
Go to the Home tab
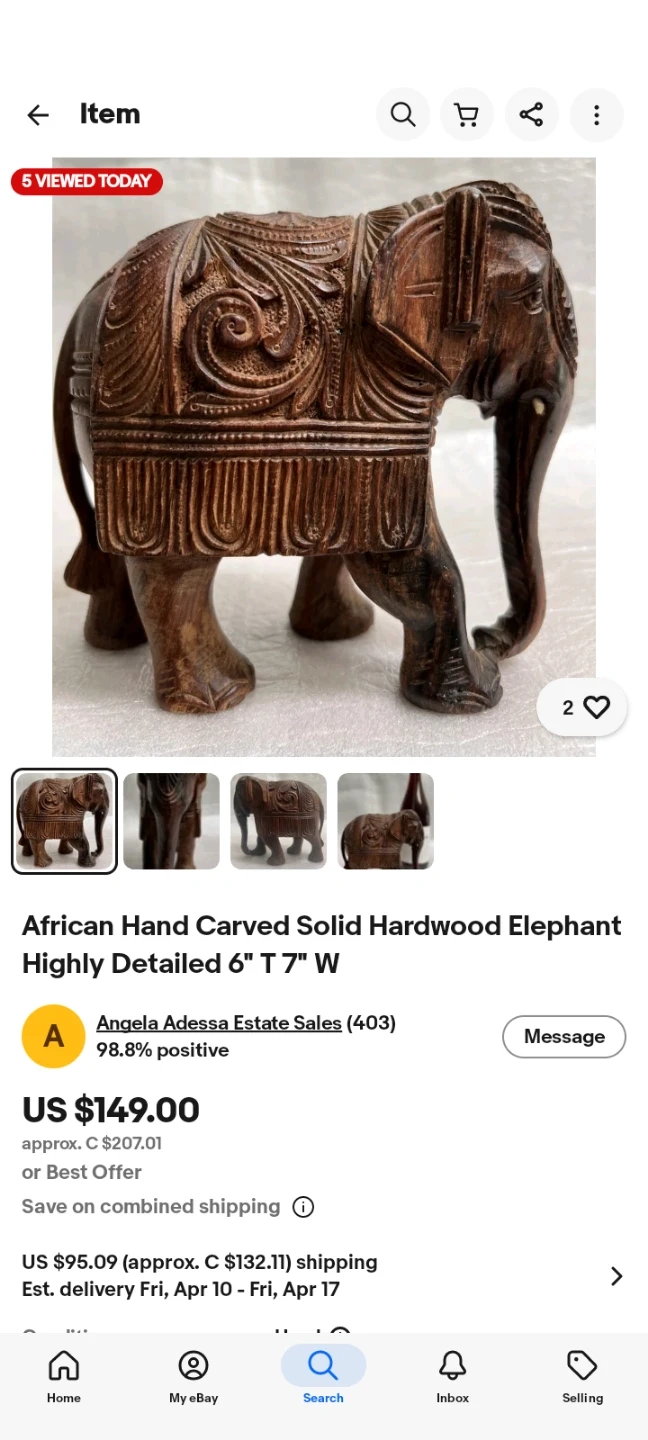click(64, 1376)
